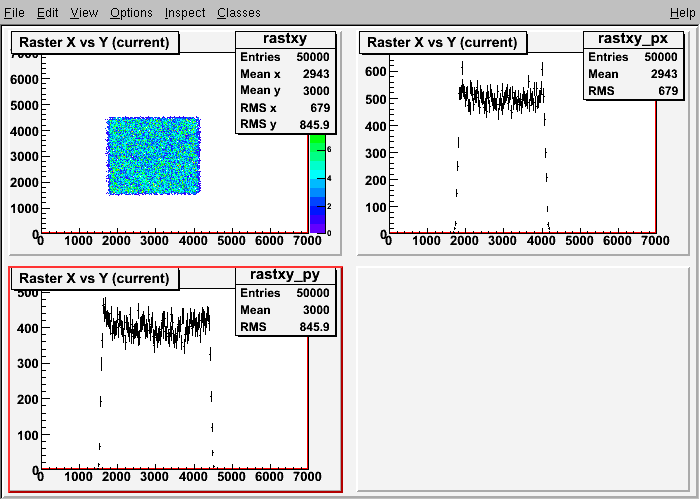Click the top-left Raster X vs Y title

click(95, 42)
